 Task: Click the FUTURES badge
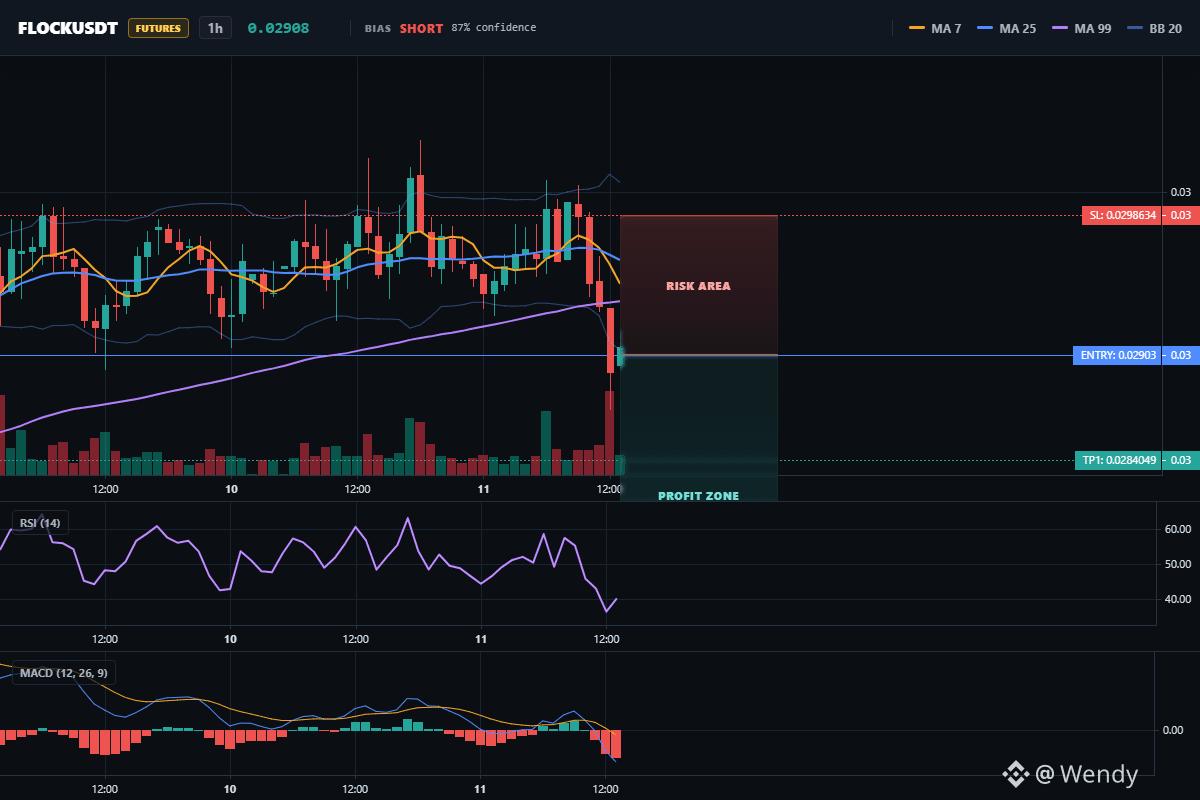click(158, 28)
